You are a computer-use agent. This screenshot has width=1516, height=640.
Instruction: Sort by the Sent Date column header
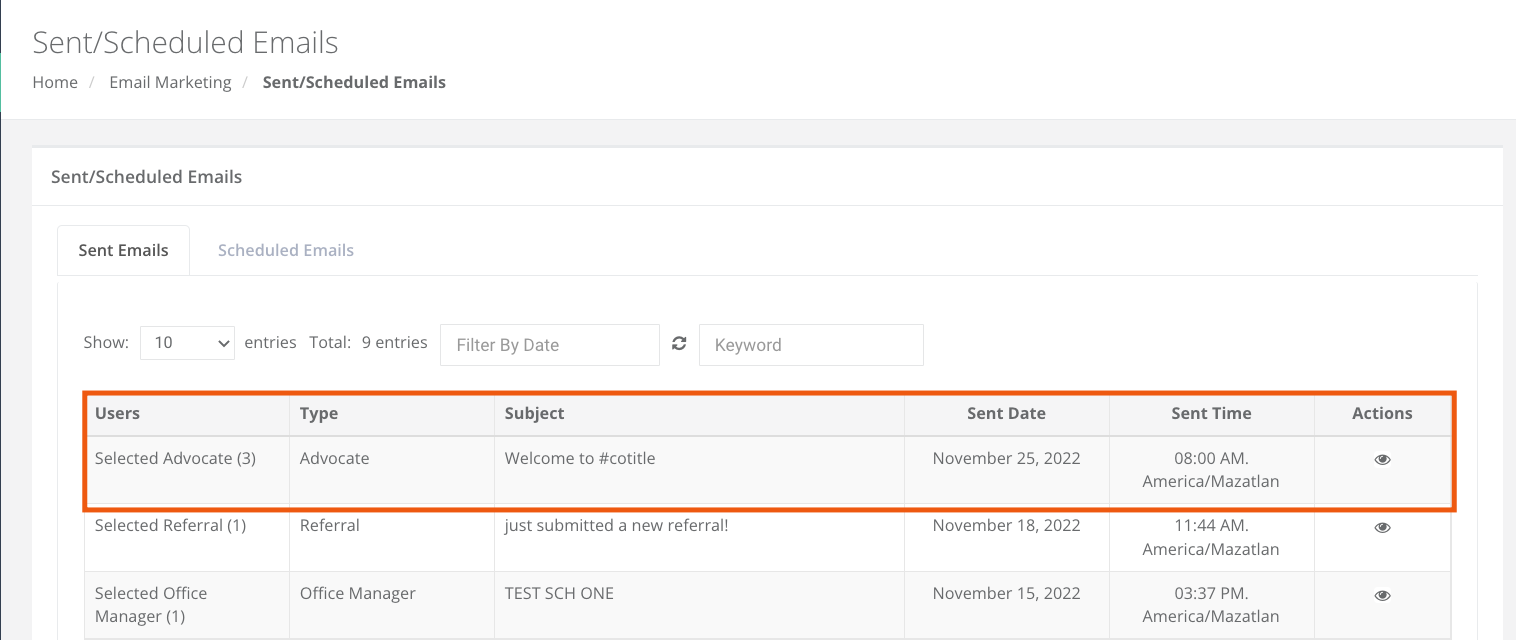(x=1007, y=414)
